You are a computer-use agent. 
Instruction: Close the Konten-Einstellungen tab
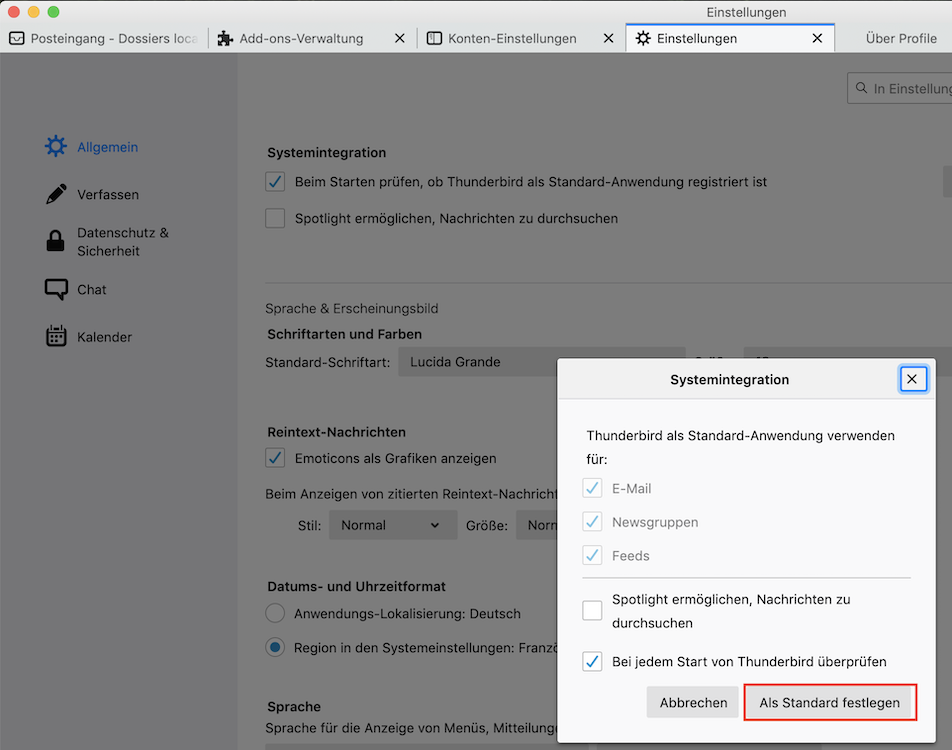pos(608,38)
